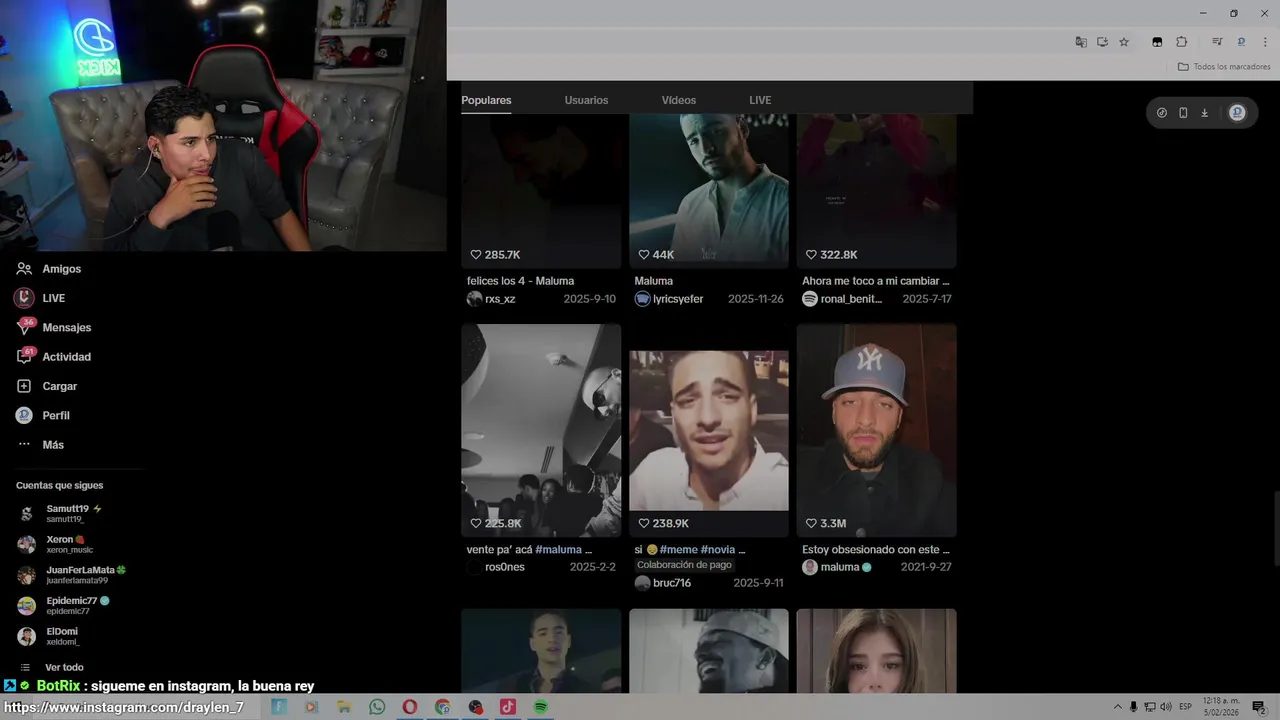Open TikTok app from the taskbar
The width and height of the screenshot is (1280, 720).
point(508,707)
